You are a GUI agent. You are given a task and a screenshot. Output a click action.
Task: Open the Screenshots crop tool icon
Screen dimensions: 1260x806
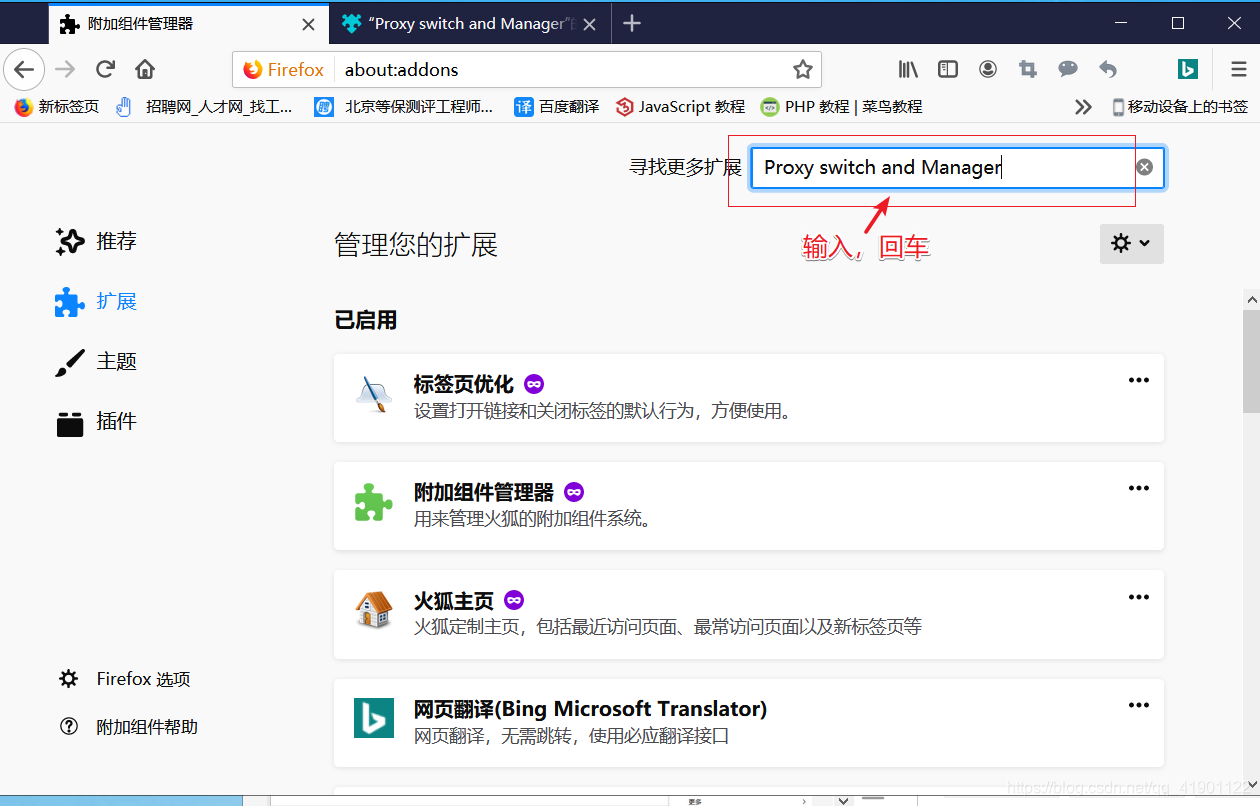(1028, 69)
